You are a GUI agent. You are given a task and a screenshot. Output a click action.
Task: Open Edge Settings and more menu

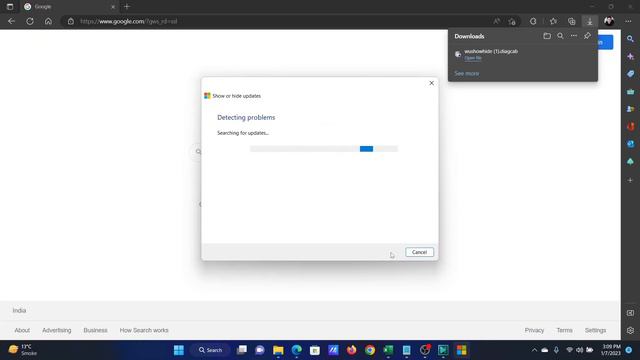(628, 21)
